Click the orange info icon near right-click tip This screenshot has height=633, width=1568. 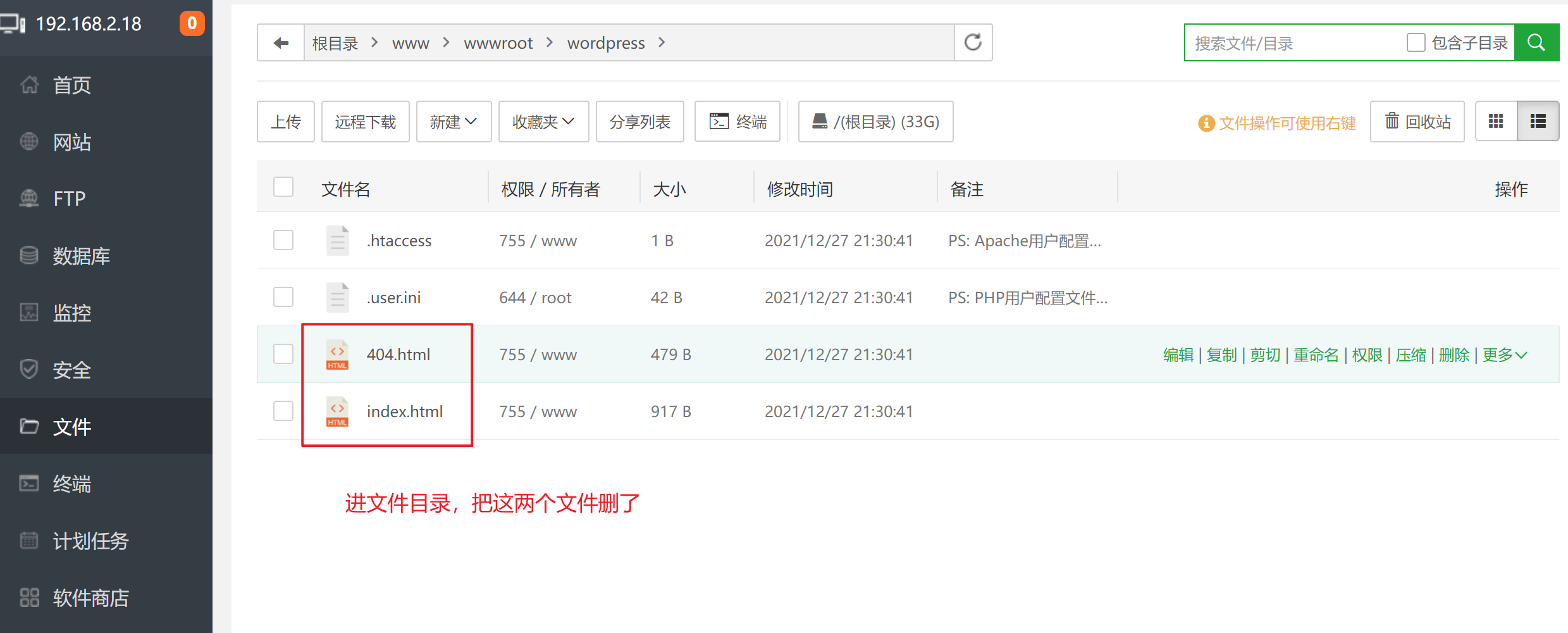pyautogui.click(x=1206, y=123)
